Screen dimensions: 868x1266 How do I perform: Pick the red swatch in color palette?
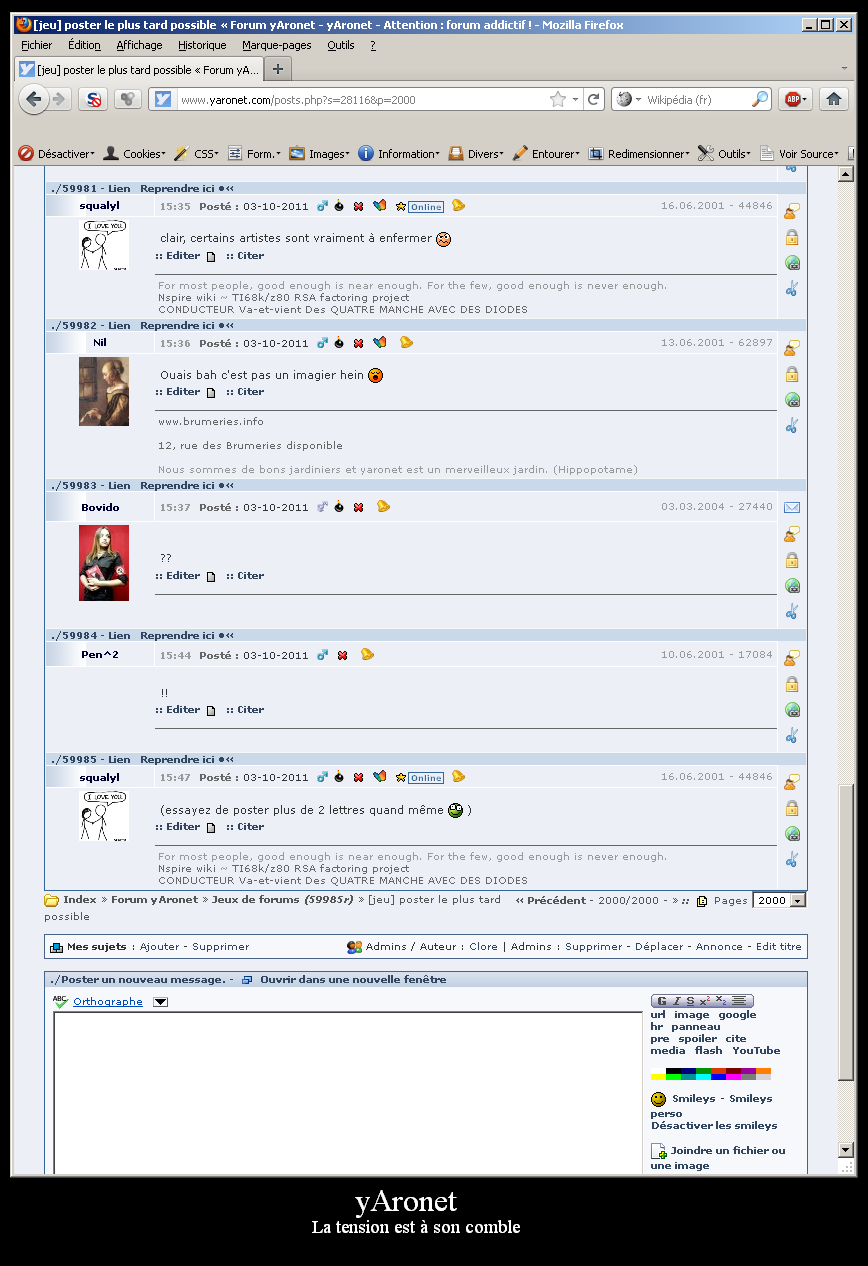click(x=718, y=1071)
